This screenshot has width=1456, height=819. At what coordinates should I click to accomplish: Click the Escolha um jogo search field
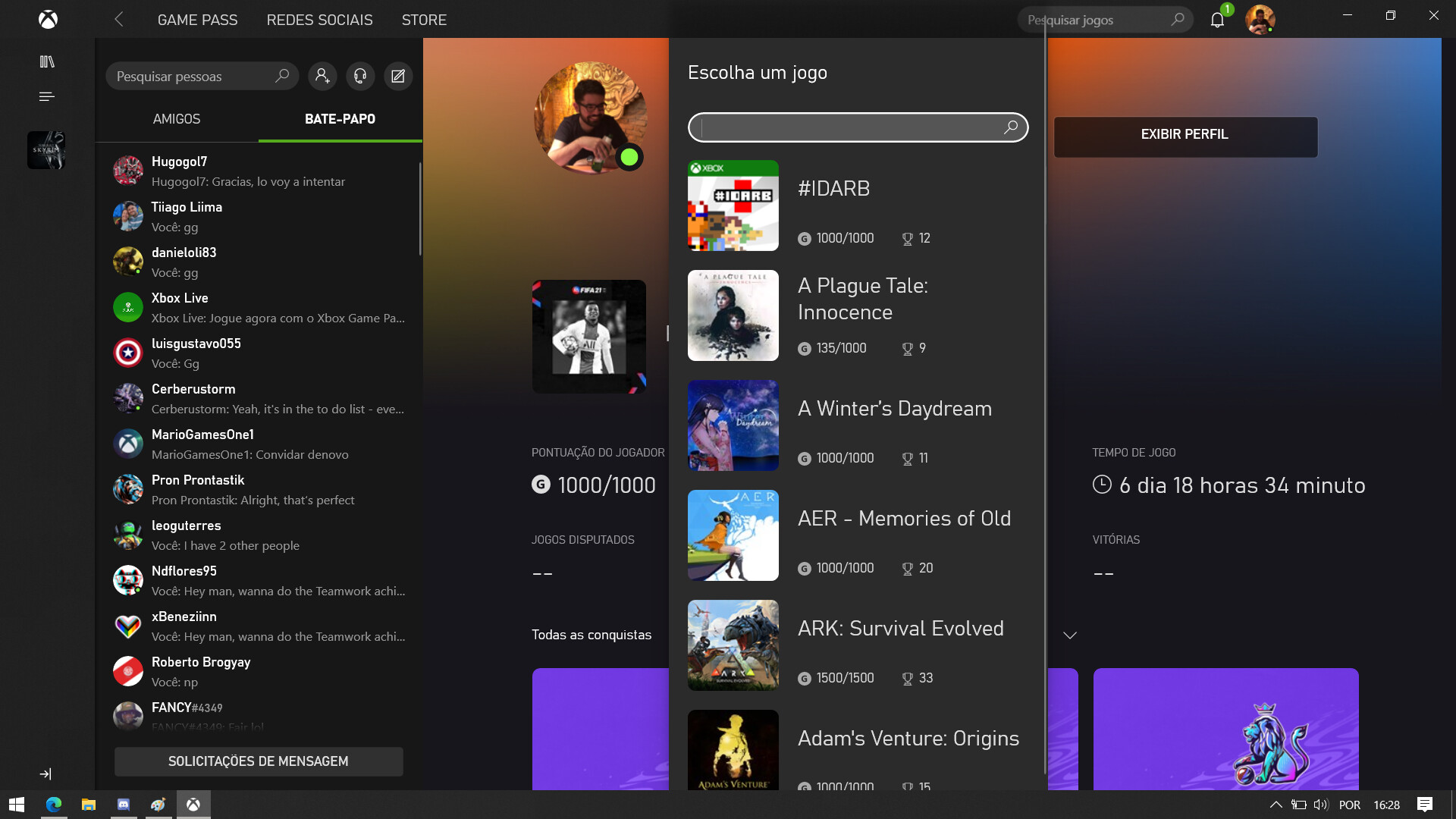(x=849, y=127)
